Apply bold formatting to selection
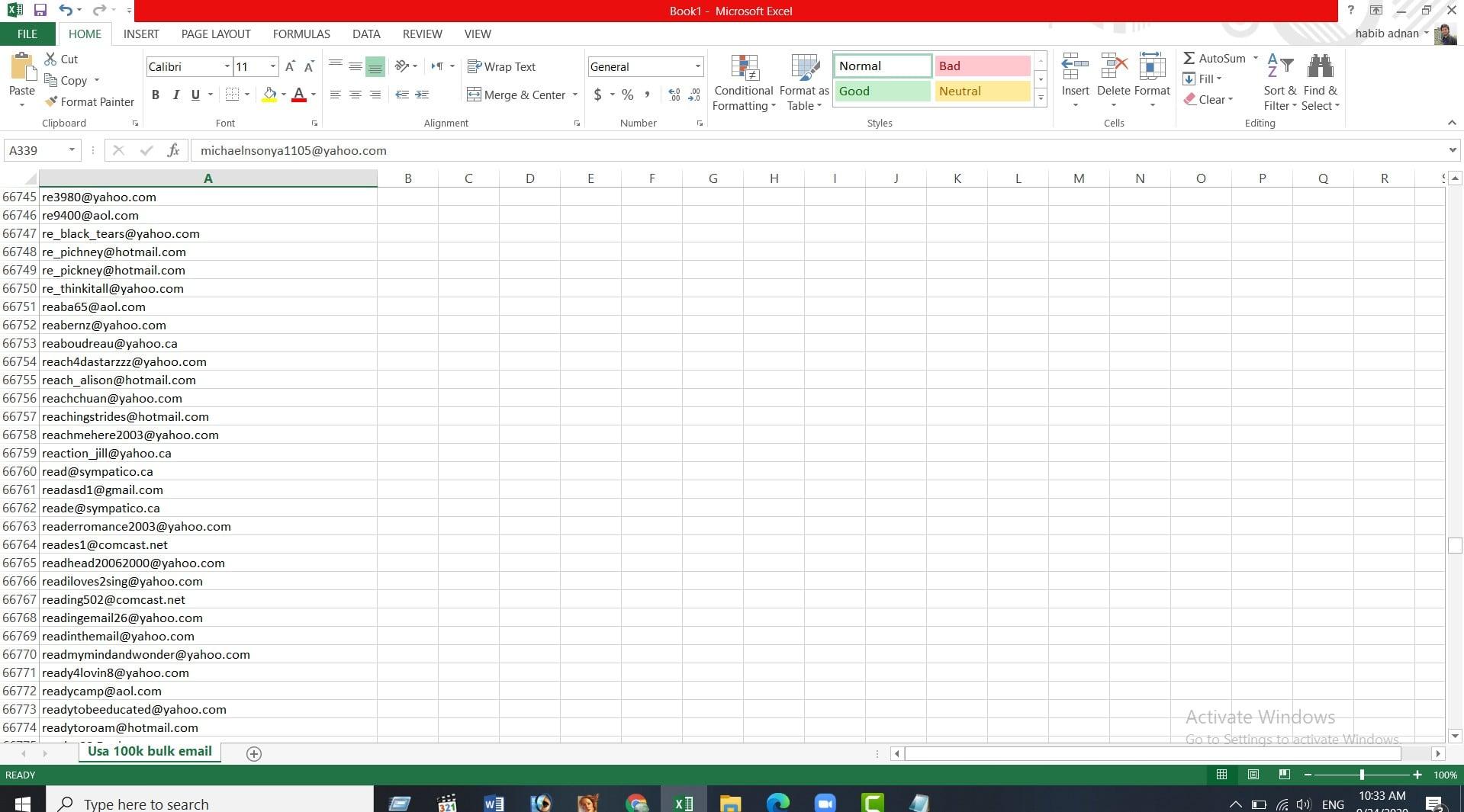Image resolution: width=1464 pixels, height=812 pixels. [156, 95]
